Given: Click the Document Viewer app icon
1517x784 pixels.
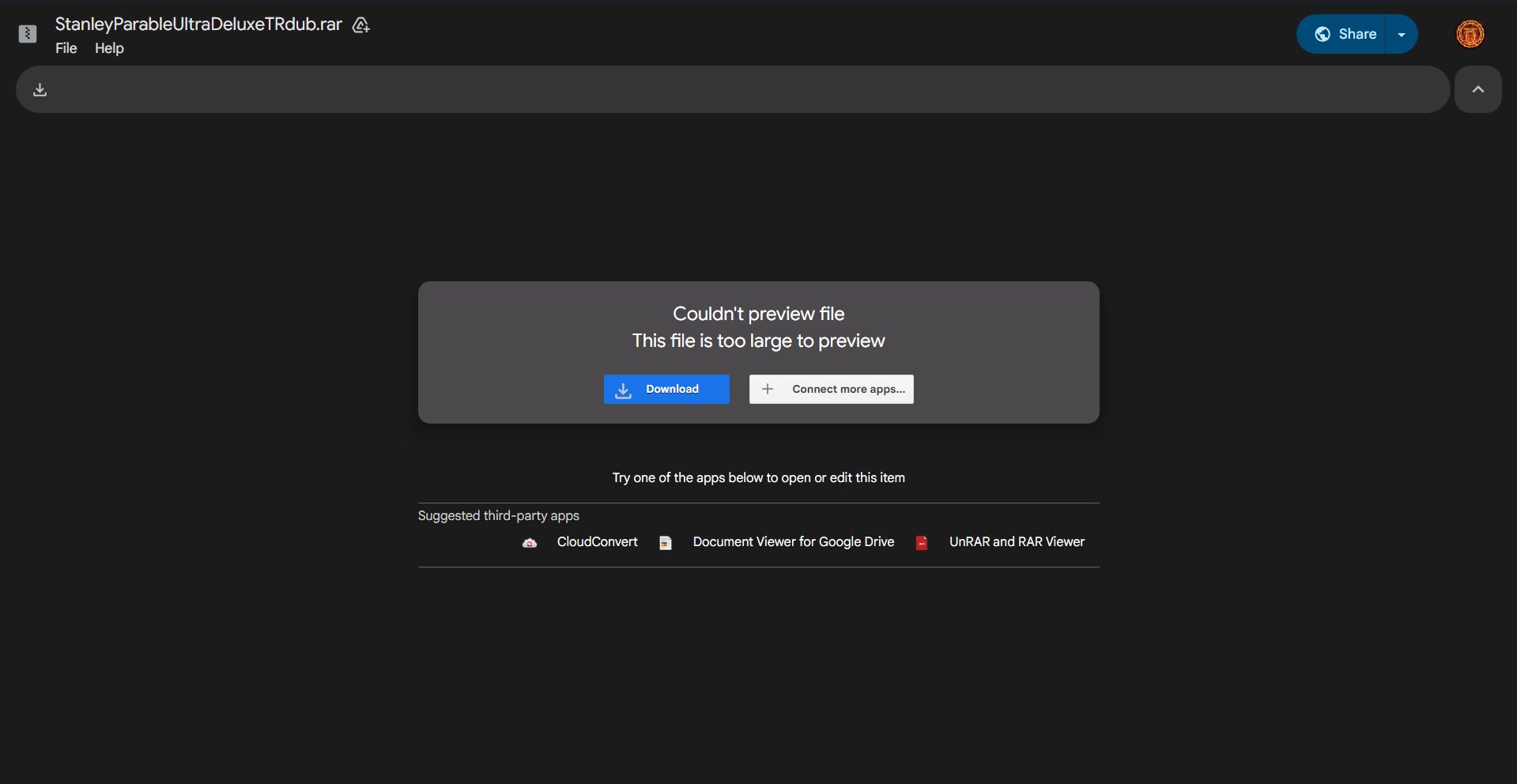Looking at the screenshot, I should [x=666, y=543].
